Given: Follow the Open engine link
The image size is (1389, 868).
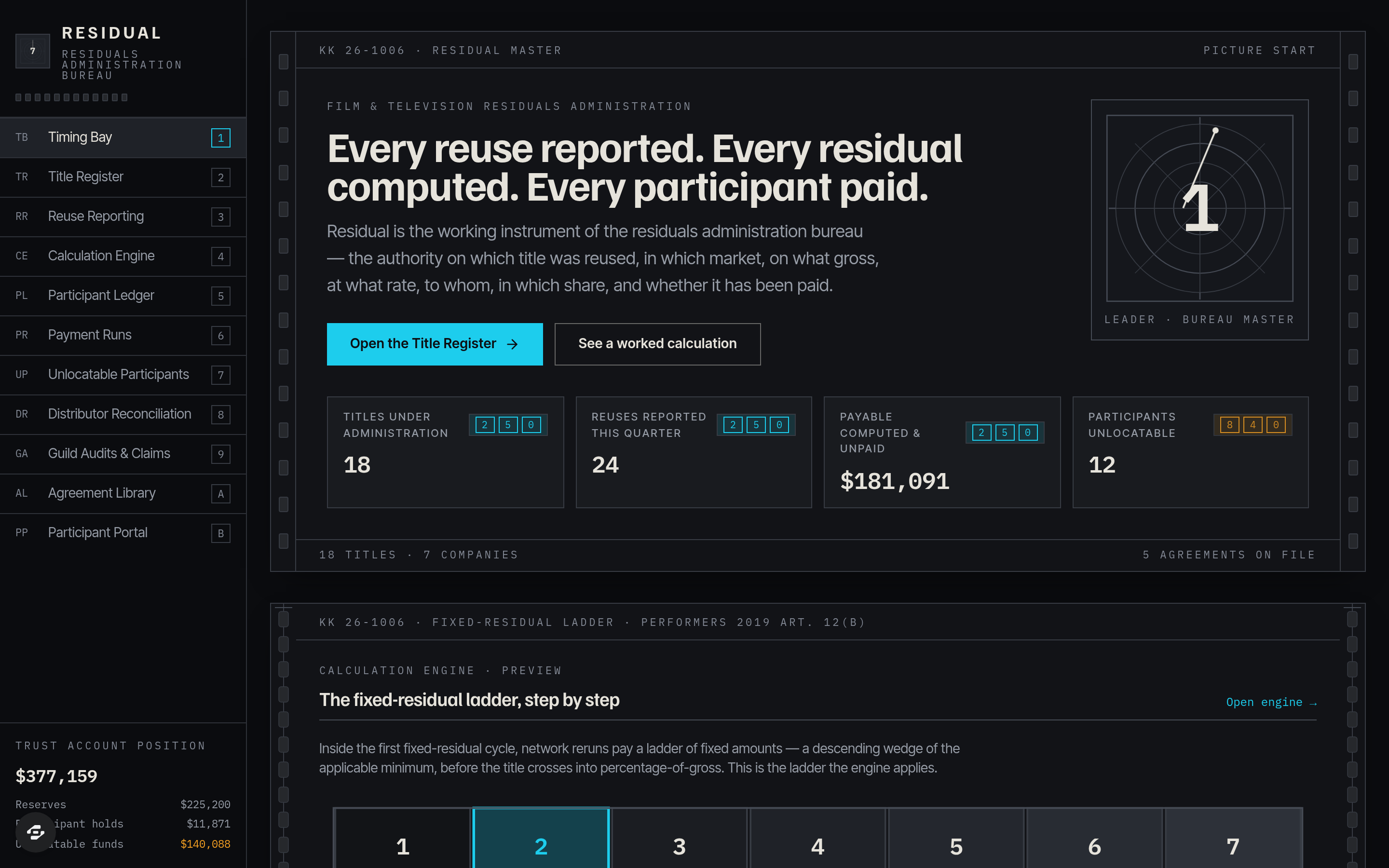Looking at the screenshot, I should (1271, 702).
